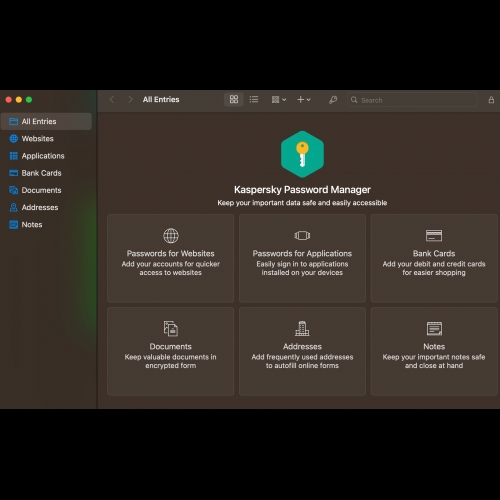This screenshot has width=500, height=500.
Task: Switch to grid view icon
Action: coord(234,99)
